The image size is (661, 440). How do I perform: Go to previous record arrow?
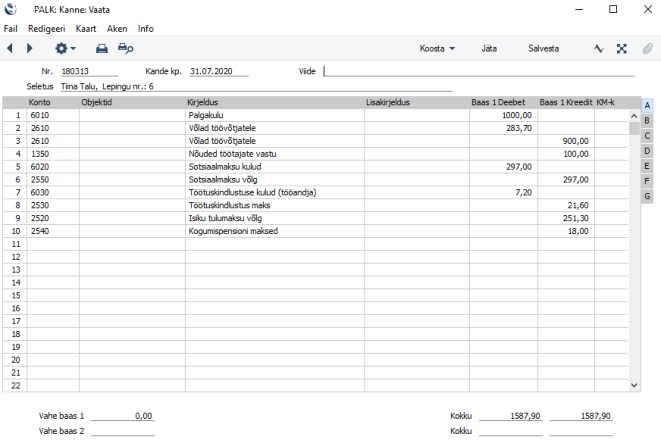[x=10, y=48]
